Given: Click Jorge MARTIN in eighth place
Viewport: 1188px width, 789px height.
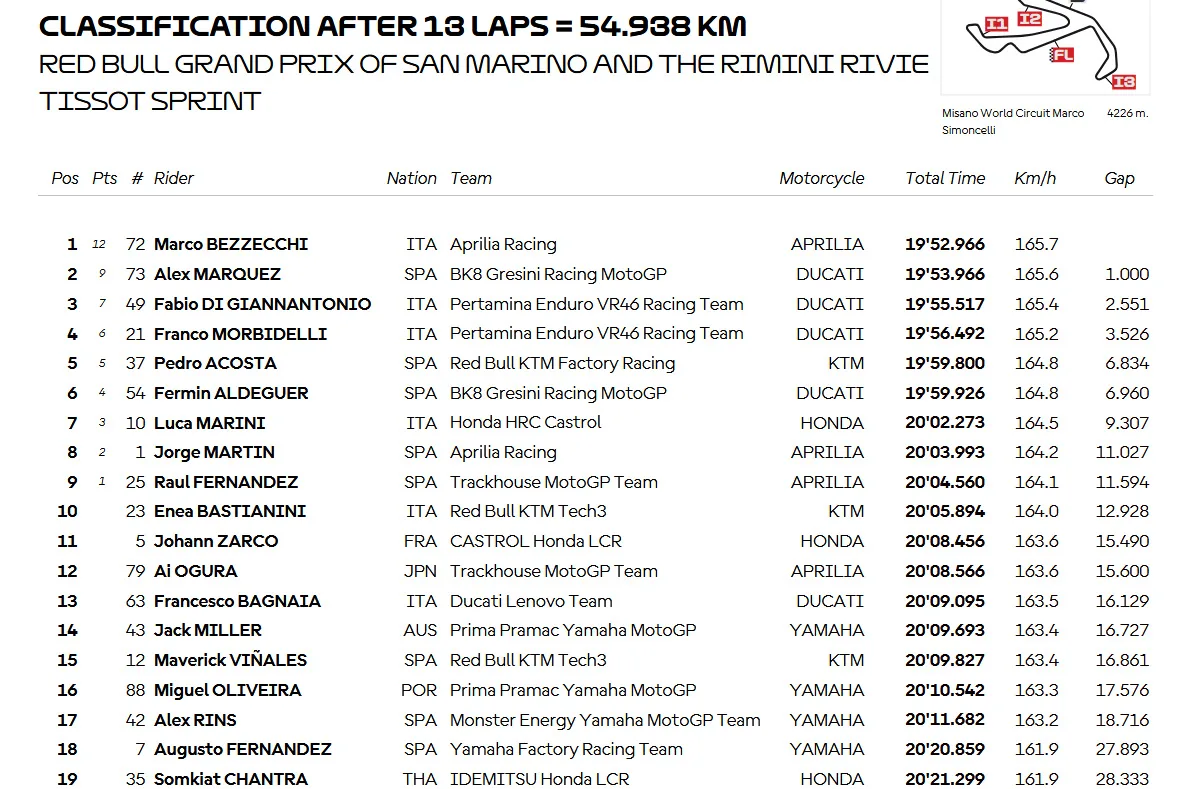Looking at the screenshot, I should click(x=214, y=452).
